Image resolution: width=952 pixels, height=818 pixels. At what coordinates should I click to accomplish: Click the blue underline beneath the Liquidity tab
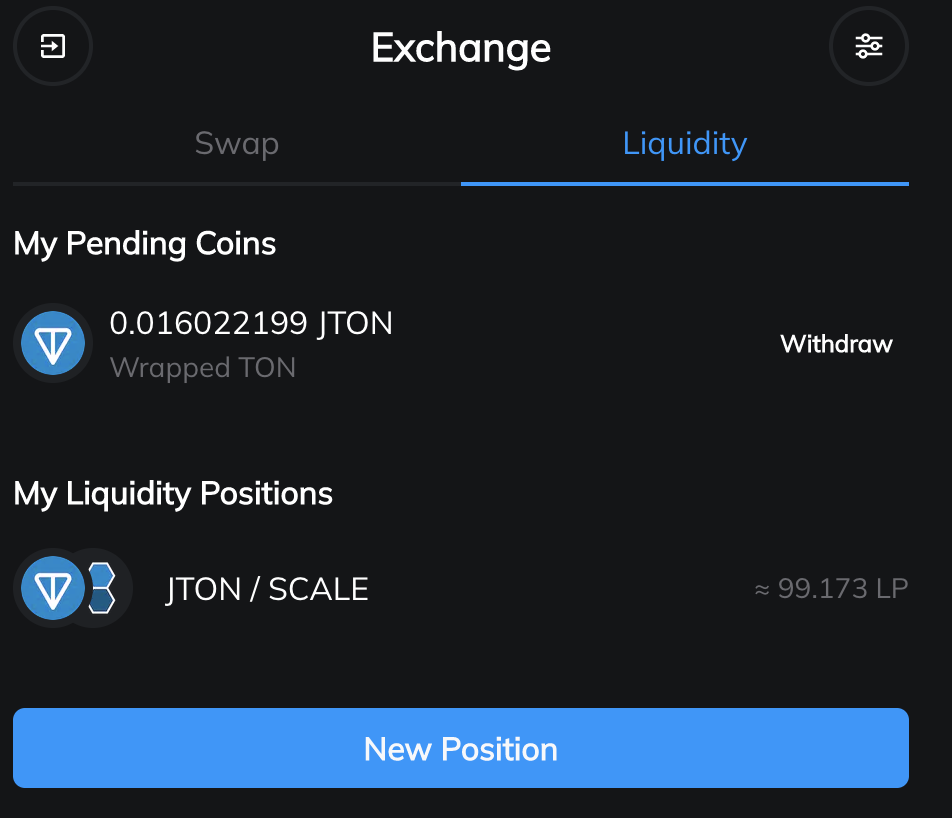pyautogui.click(x=685, y=184)
